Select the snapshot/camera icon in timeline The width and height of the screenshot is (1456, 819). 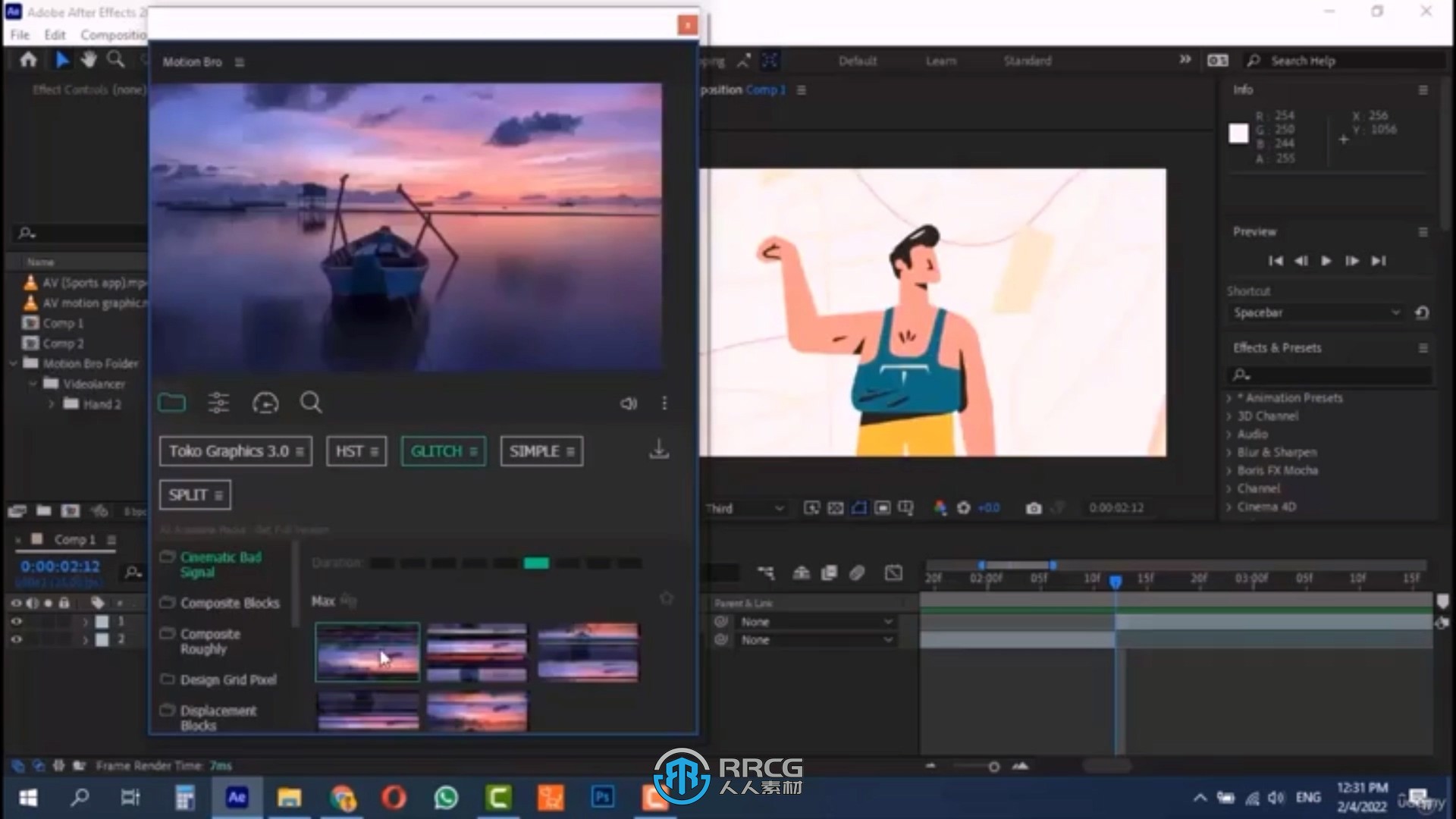click(x=1033, y=508)
